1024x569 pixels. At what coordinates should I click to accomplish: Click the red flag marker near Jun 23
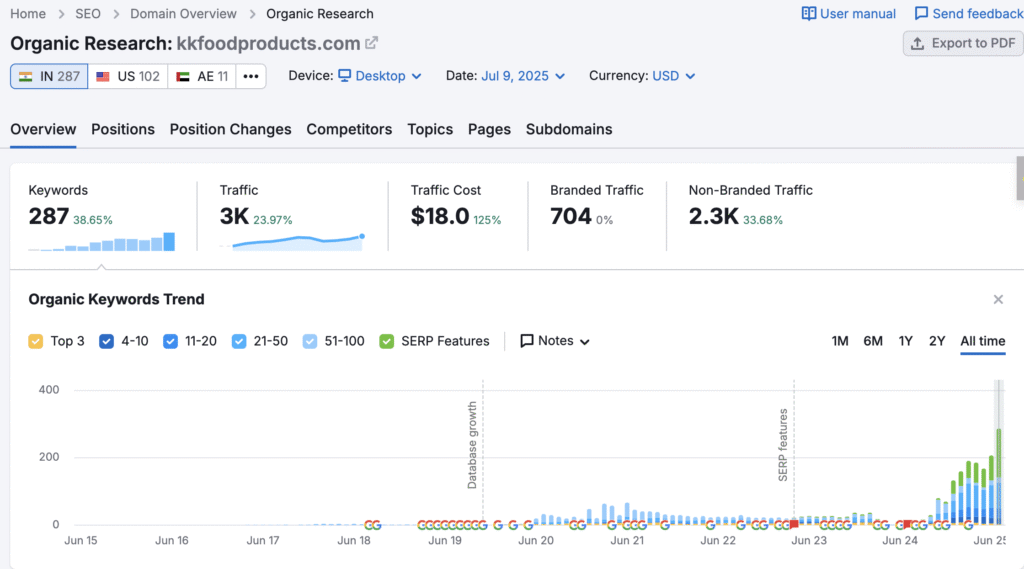[x=794, y=524]
